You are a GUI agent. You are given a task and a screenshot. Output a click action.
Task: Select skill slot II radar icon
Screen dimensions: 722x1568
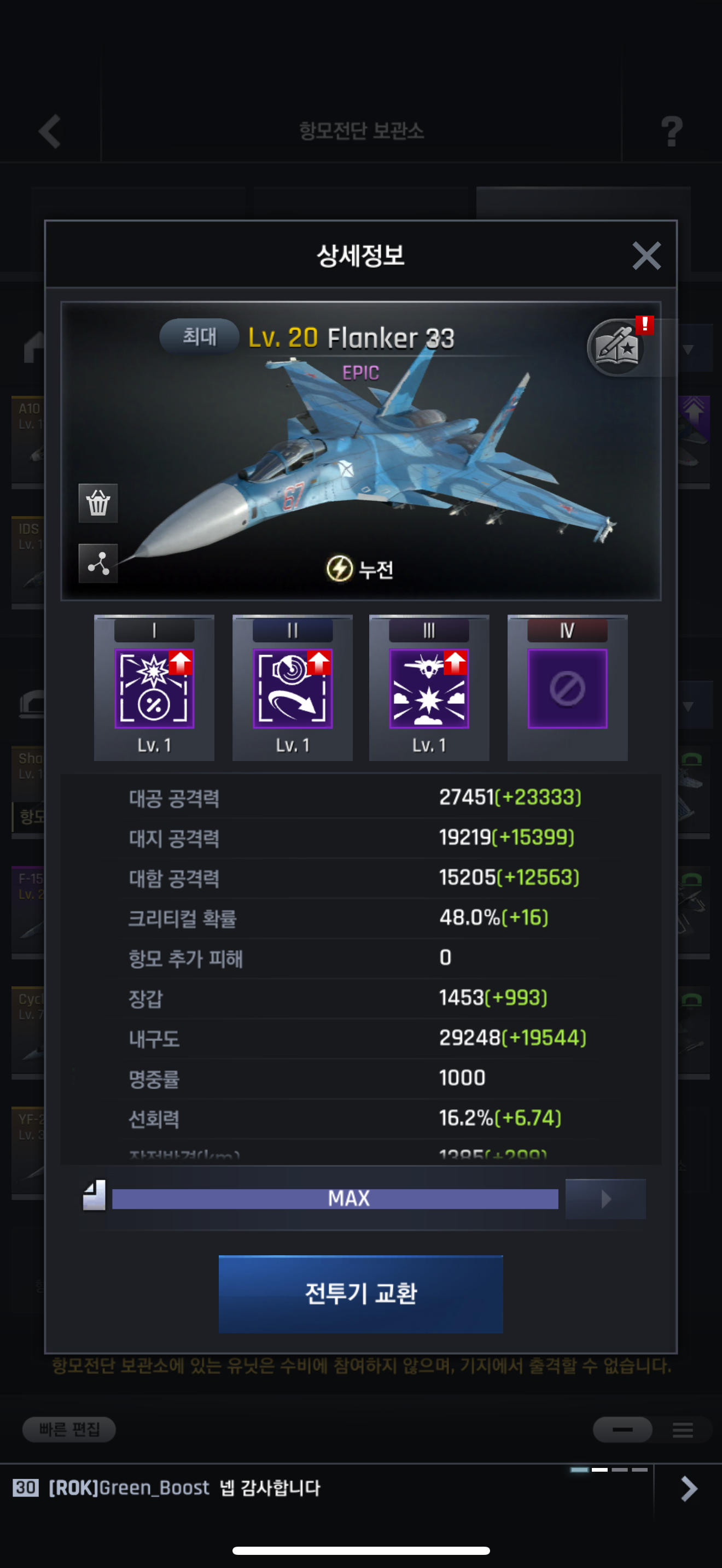(293, 688)
